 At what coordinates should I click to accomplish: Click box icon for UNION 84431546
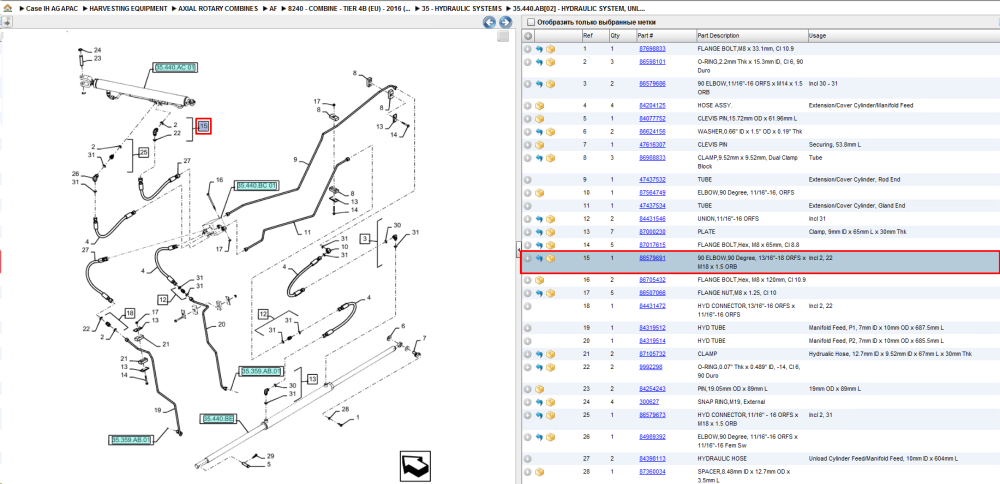point(550,219)
